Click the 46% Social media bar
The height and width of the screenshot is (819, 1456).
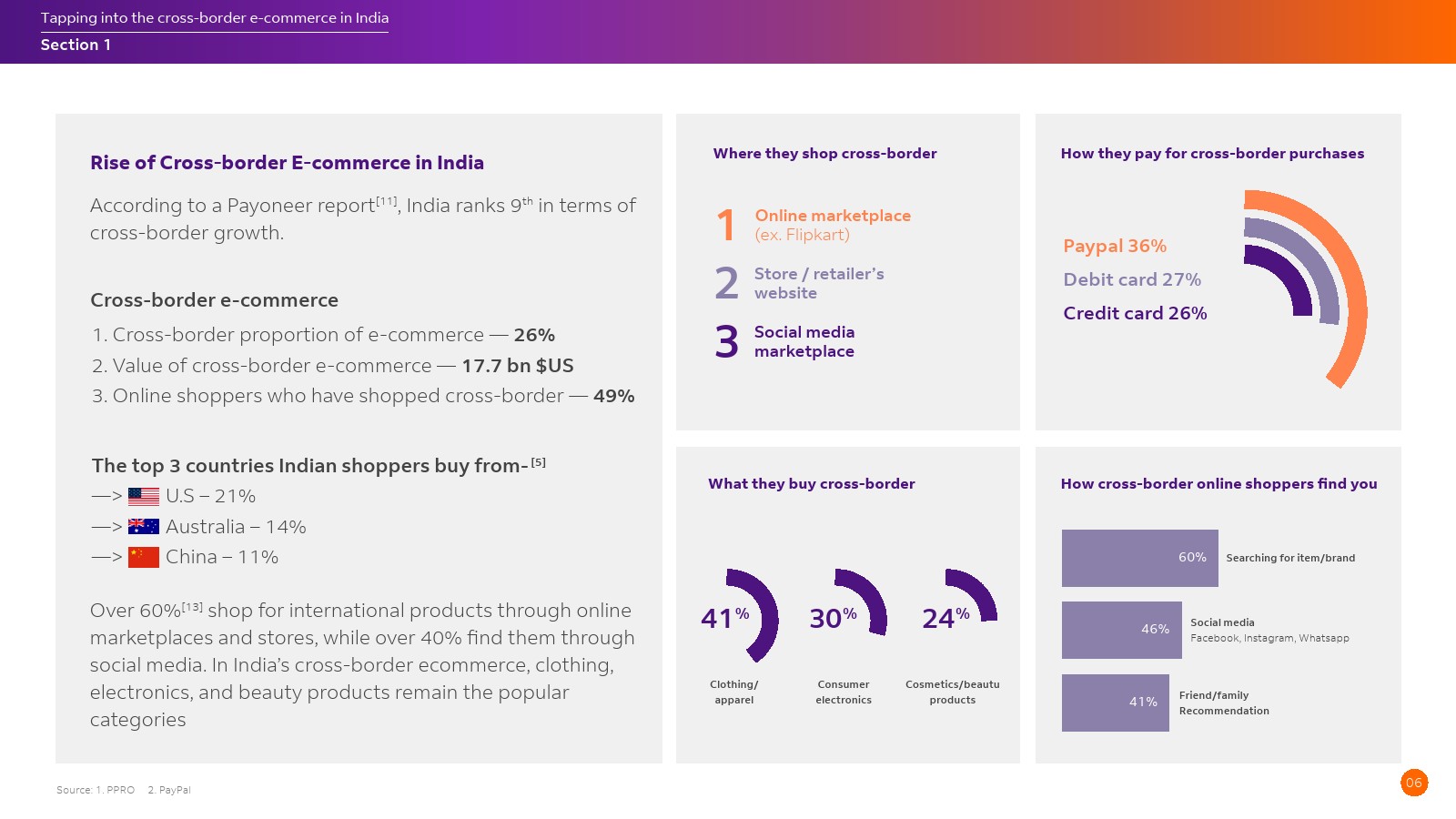[x=1121, y=630]
